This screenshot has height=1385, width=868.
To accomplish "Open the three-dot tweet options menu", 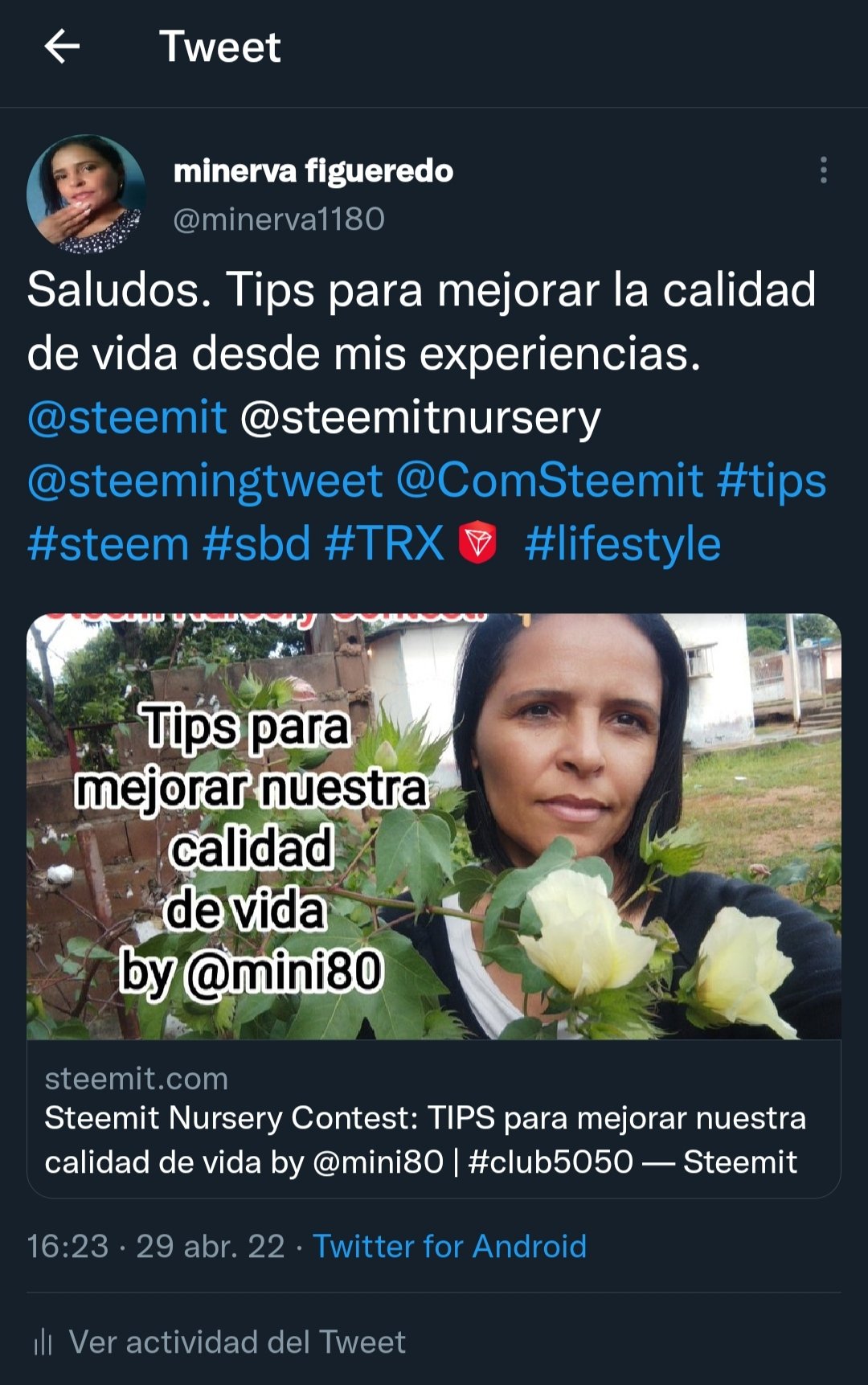I will [x=823, y=170].
